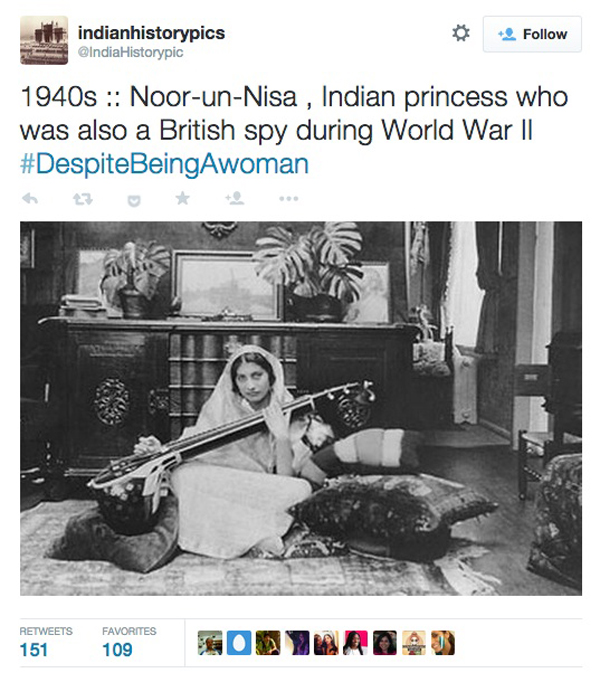
Task: Open the three-dot more options menu
Action: pyautogui.click(x=288, y=199)
